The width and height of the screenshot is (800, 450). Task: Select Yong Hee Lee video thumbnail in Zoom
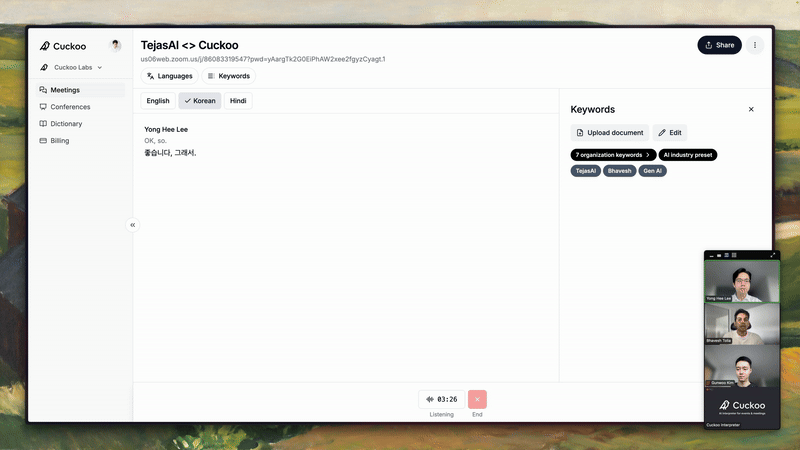(x=742, y=281)
